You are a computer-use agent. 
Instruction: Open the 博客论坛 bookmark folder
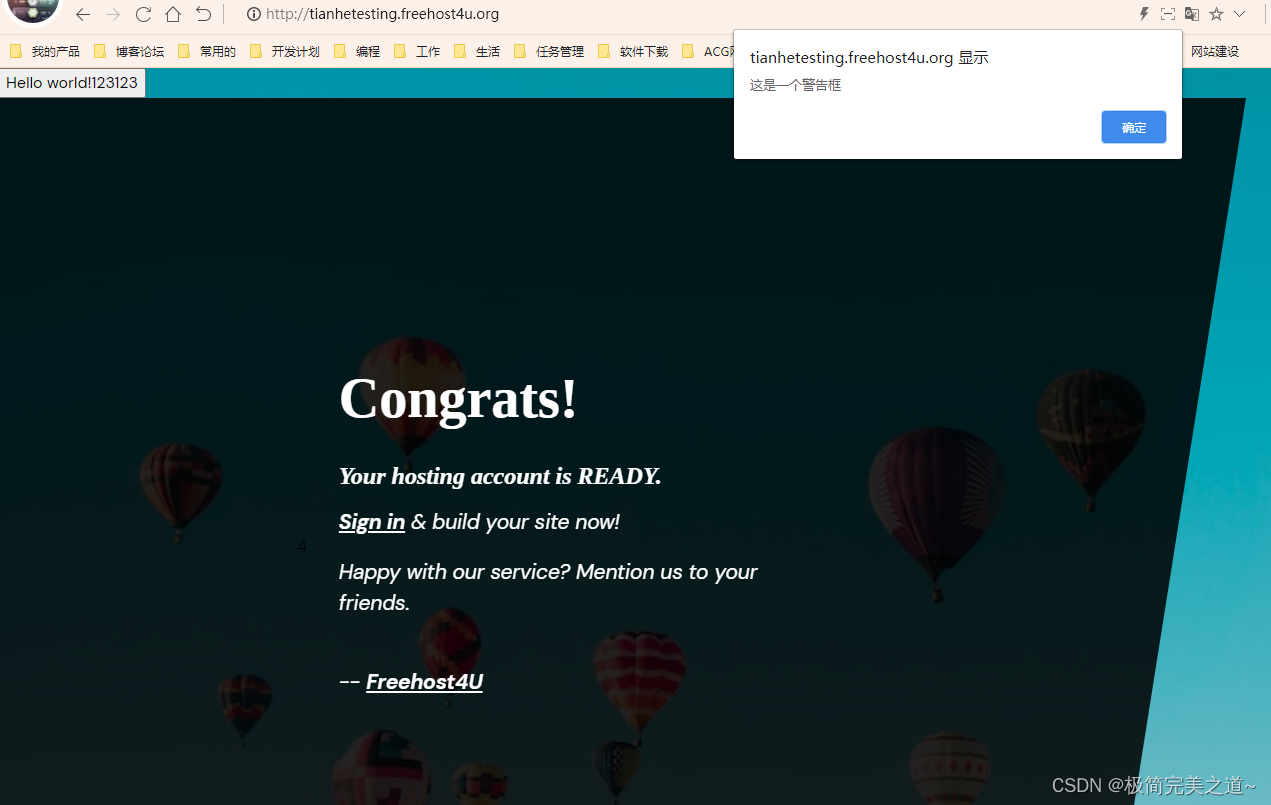pyautogui.click(x=129, y=51)
